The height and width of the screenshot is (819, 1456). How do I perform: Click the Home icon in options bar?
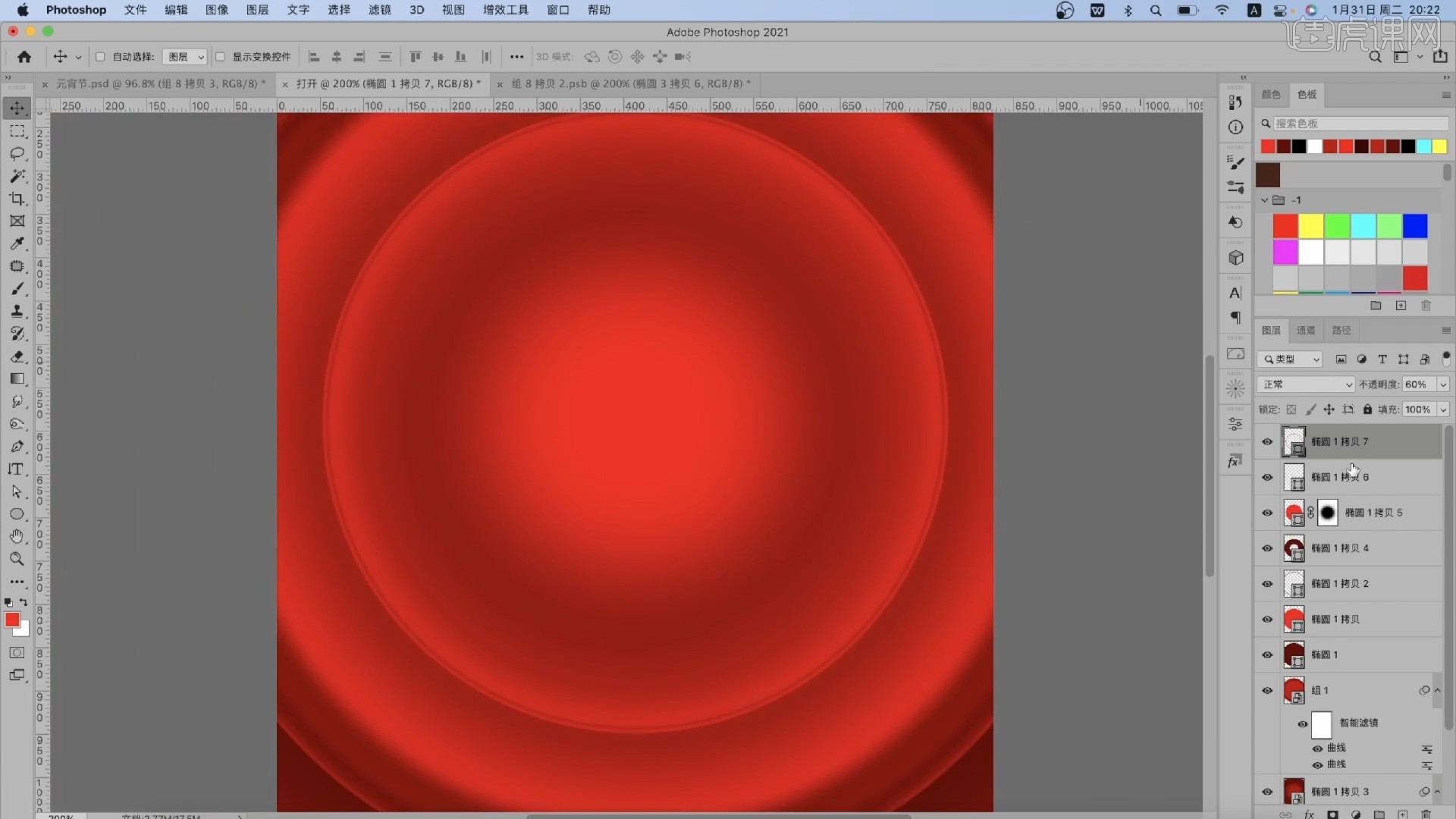coord(24,57)
